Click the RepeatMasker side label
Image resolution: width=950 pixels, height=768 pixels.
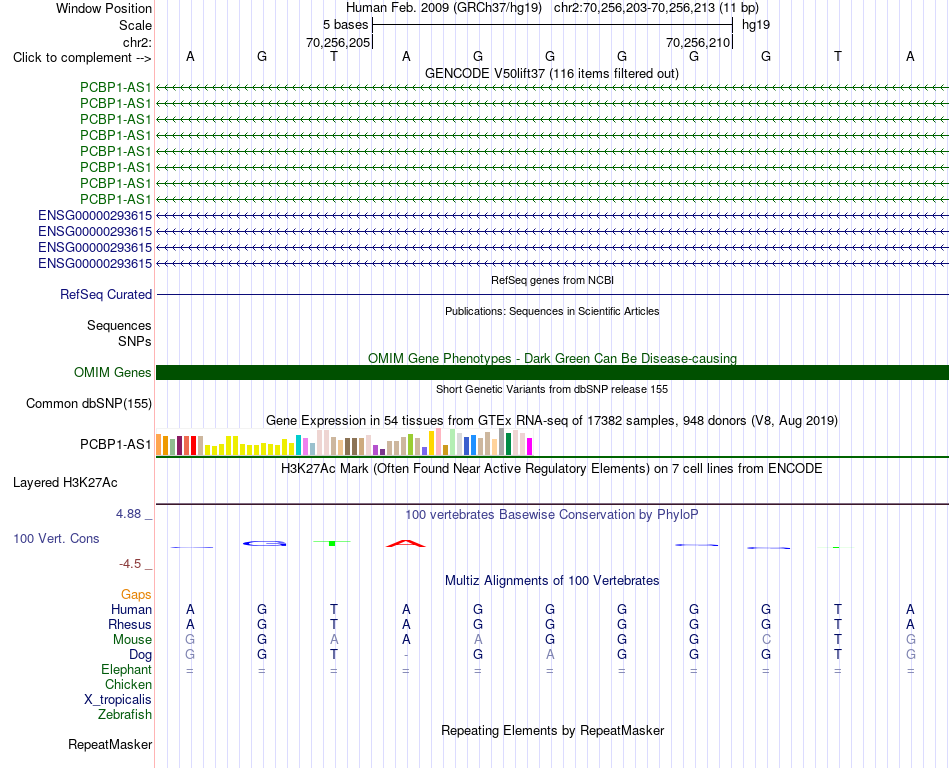(110, 744)
